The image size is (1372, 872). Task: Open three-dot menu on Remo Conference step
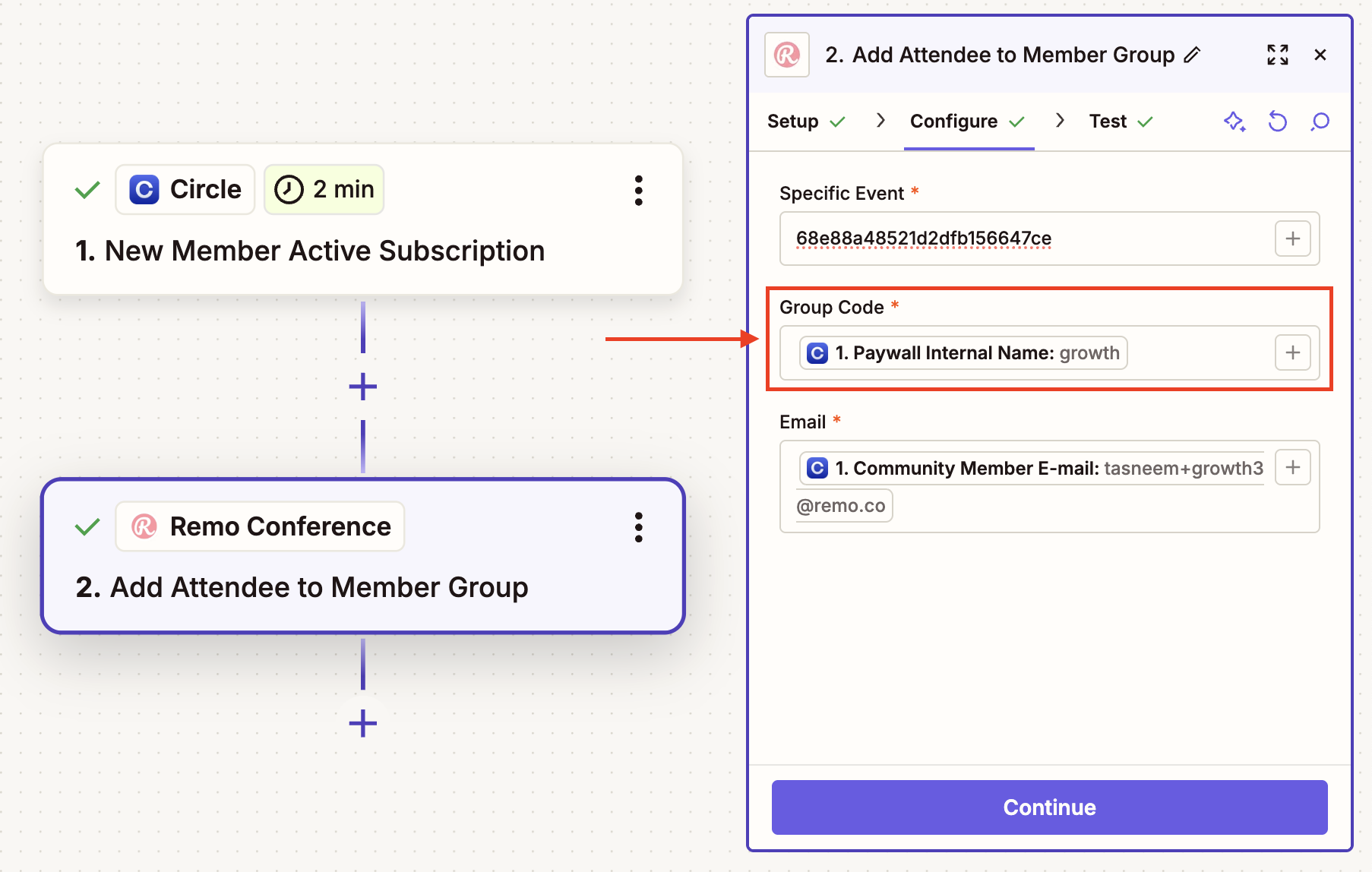(638, 527)
